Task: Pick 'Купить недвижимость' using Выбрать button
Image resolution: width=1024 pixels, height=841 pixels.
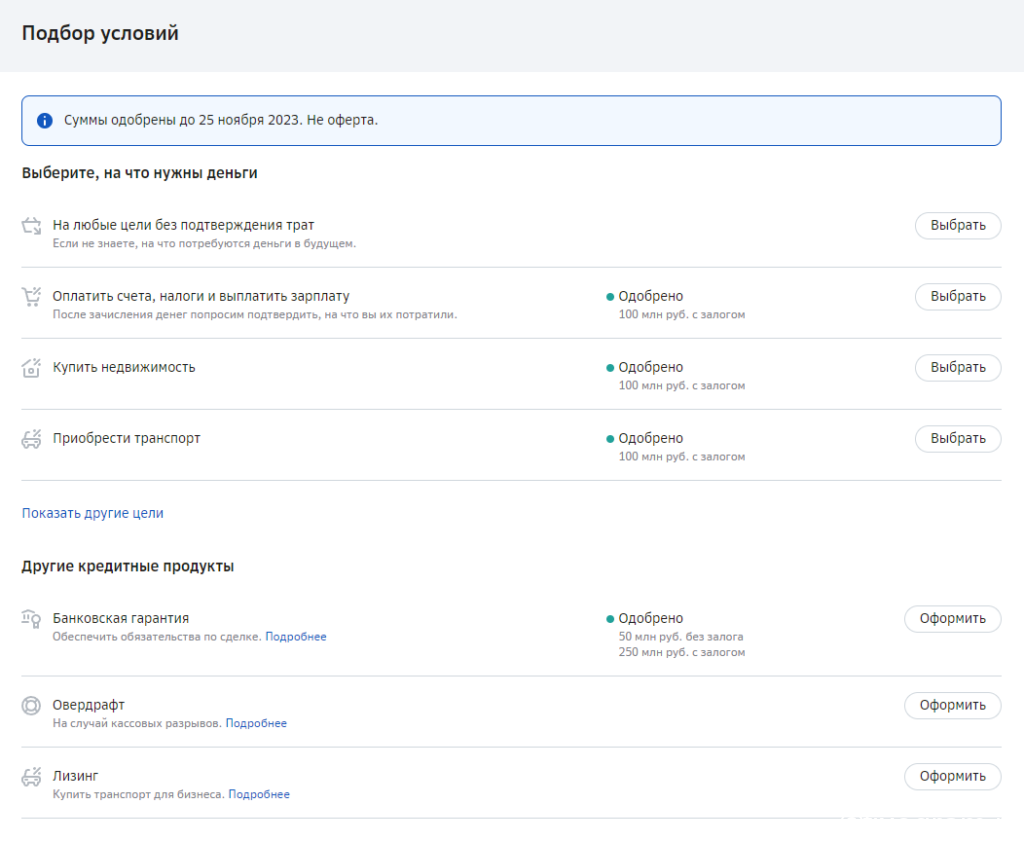Action: pyautogui.click(x=957, y=368)
